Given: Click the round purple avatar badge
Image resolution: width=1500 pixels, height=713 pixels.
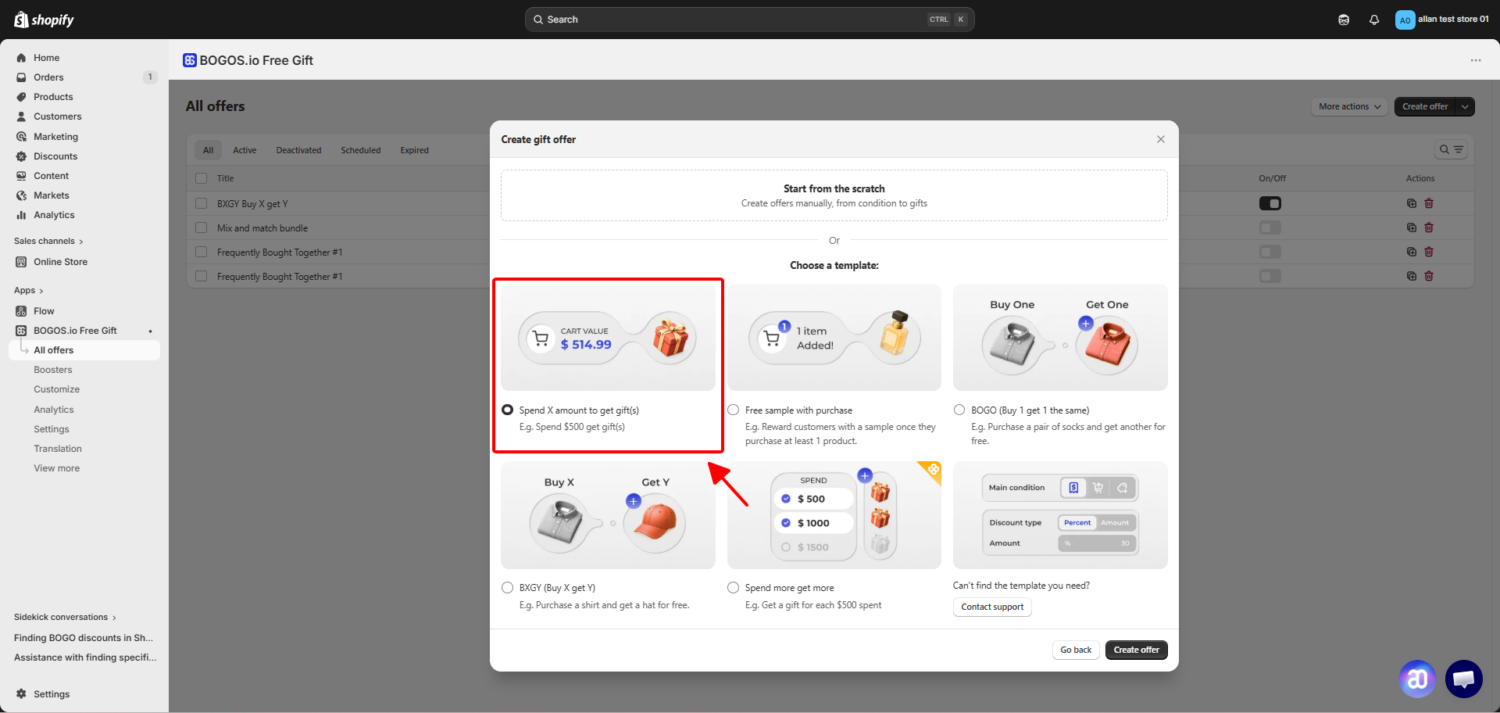Looking at the screenshot, I should pyautogui.click(x=1417, y=679).
